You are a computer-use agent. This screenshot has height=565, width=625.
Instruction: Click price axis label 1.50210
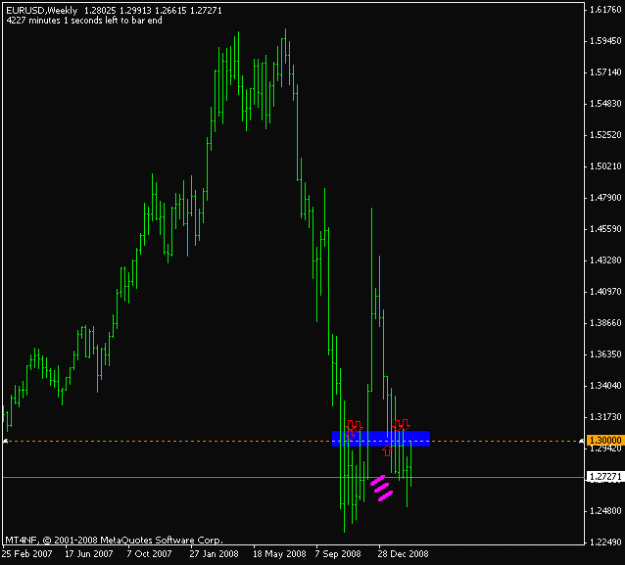click(605, 166)
